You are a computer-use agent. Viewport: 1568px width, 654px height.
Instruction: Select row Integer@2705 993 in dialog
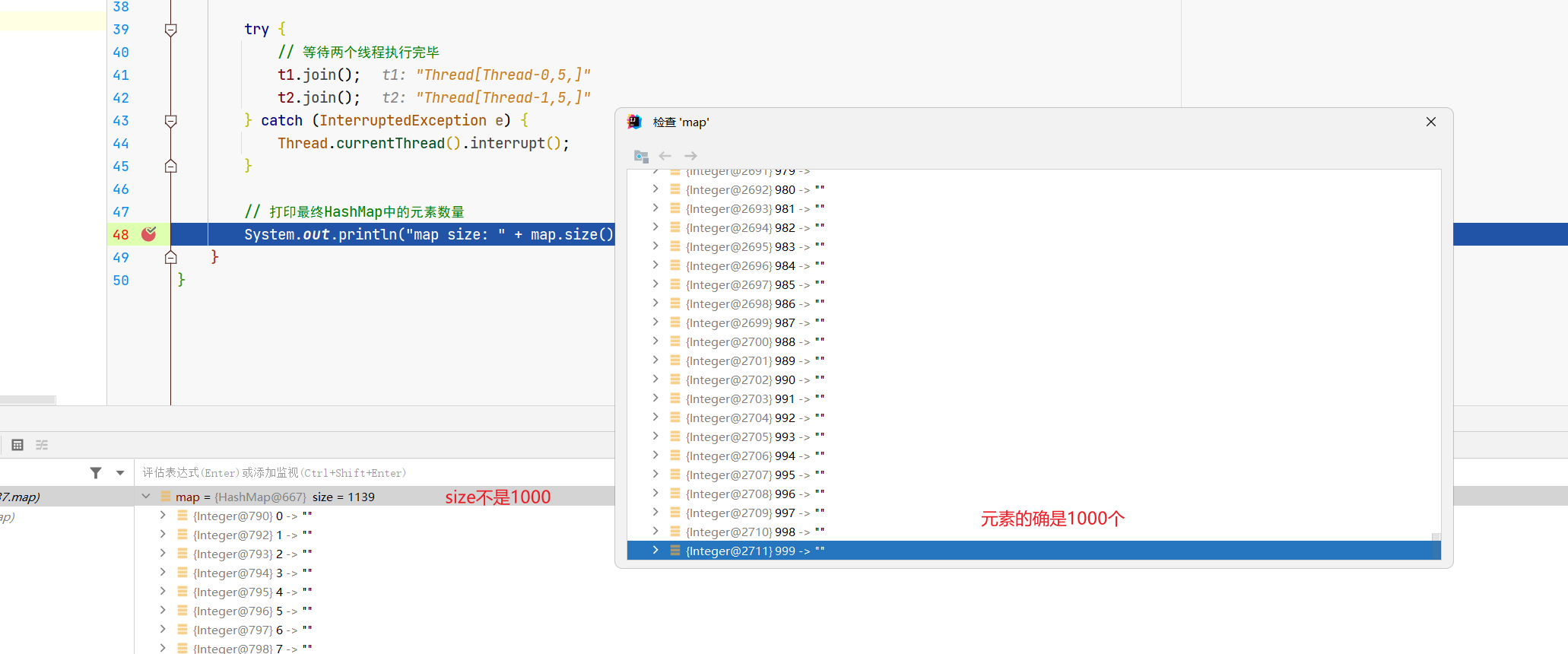coord(1030,437)
